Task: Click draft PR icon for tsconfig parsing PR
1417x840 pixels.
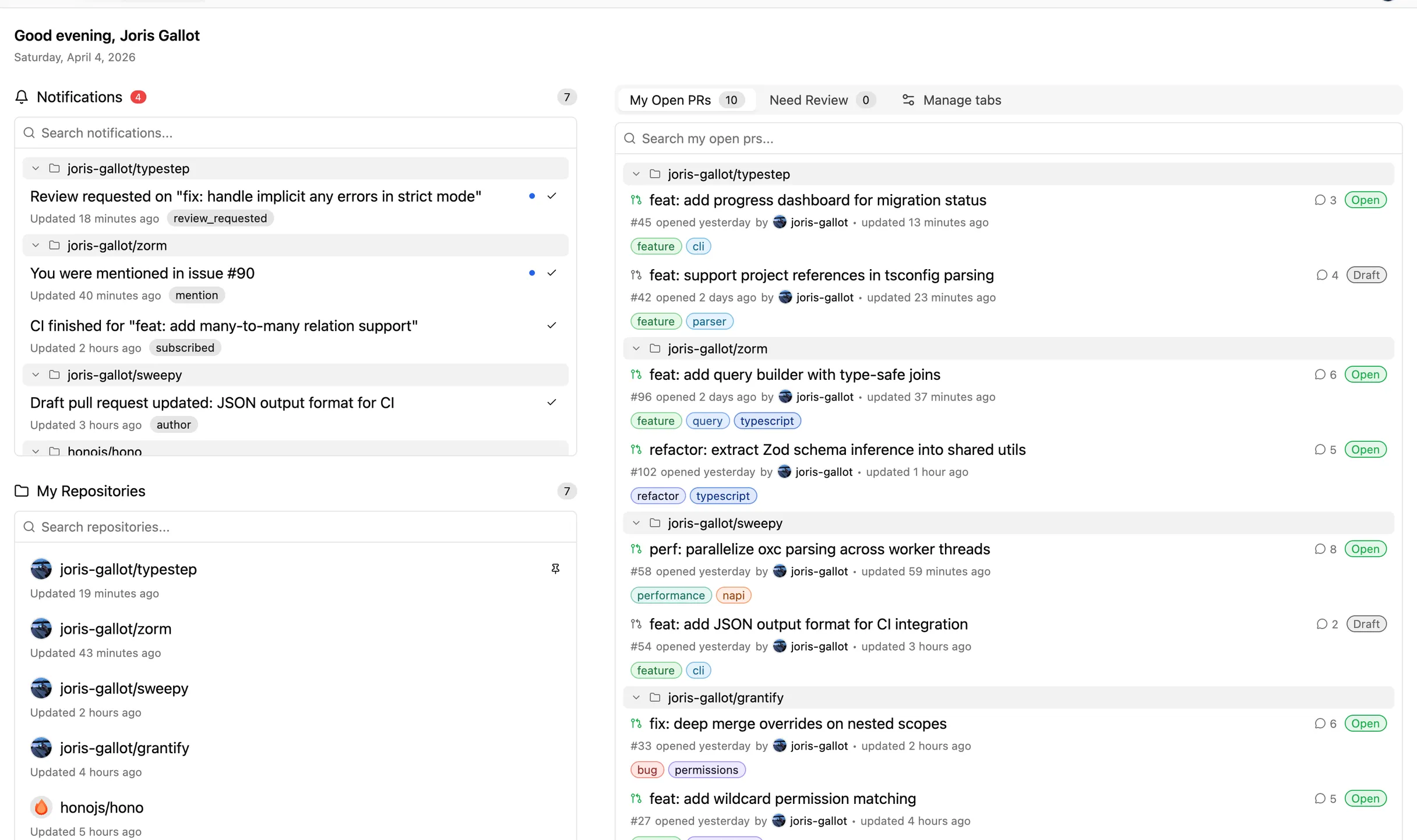Action: pos(636,275)
